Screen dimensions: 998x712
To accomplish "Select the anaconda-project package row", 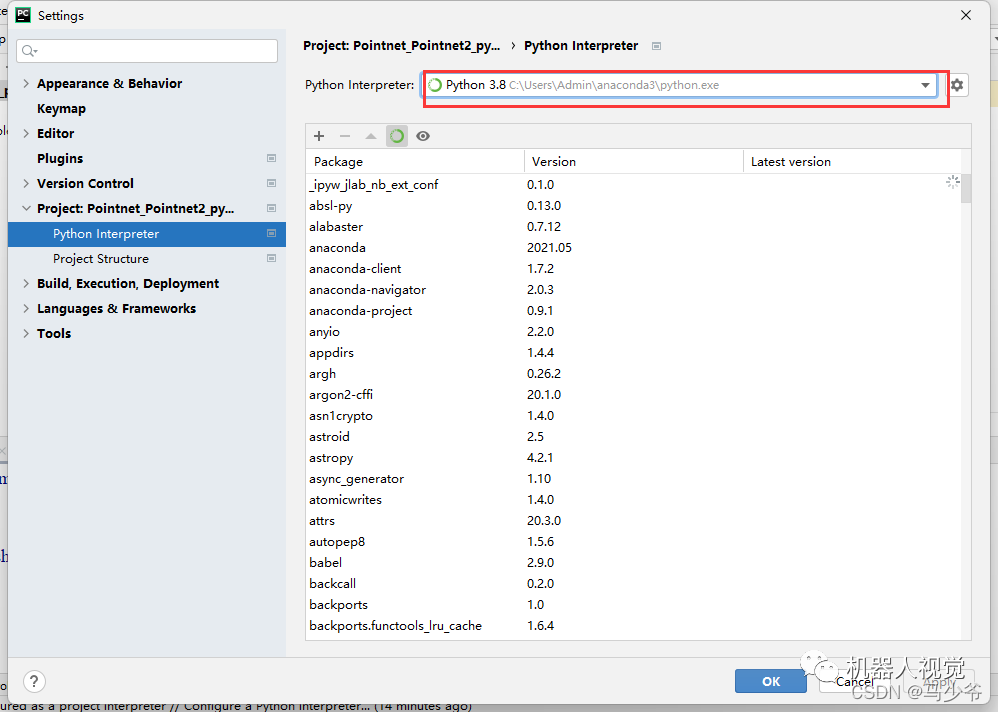I will click(x=633, y=311).
